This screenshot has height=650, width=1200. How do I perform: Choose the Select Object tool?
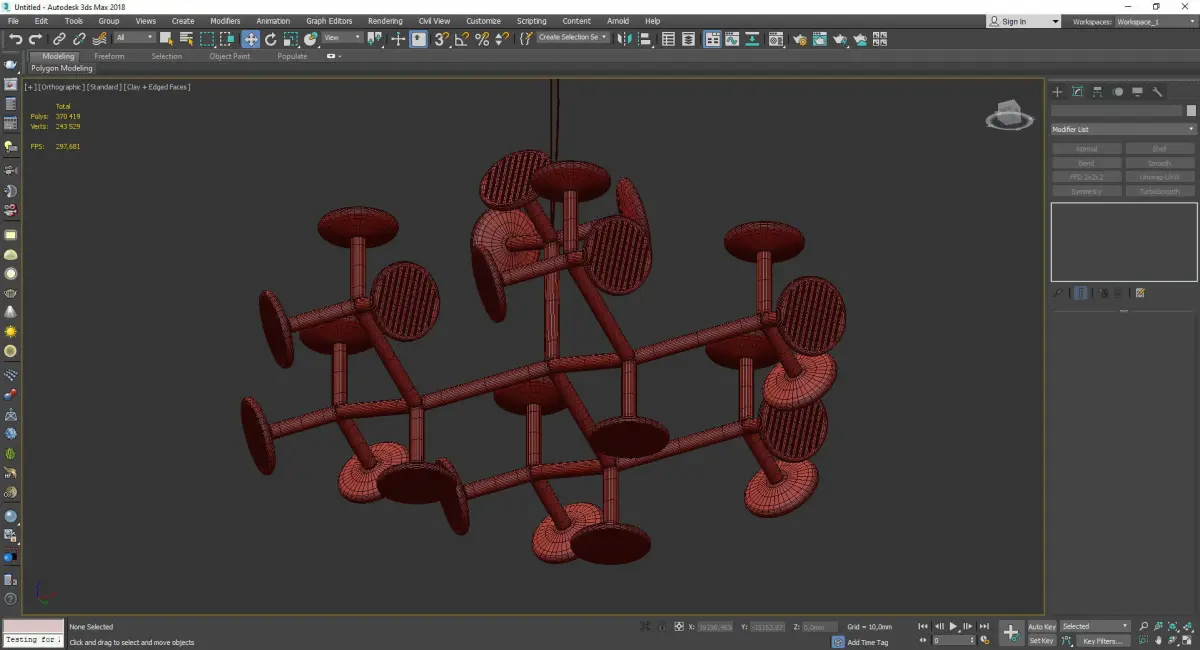pyautogui.click(x=166, y=39)
